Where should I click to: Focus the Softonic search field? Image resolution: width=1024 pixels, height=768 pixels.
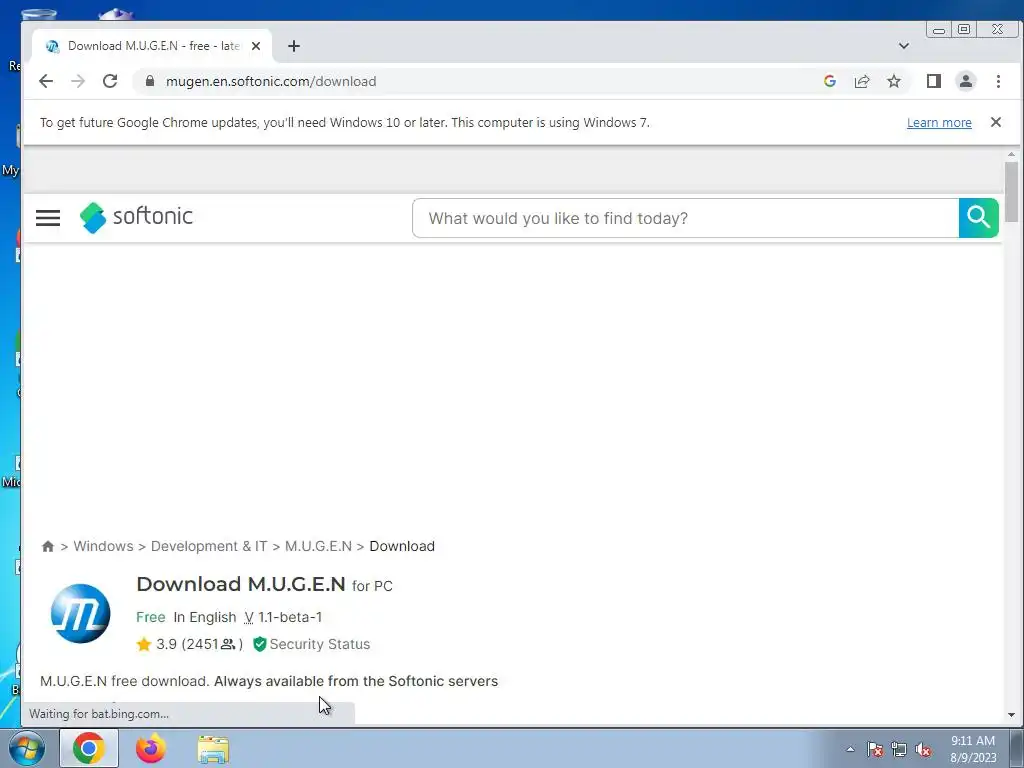pyautogui.click(x=686, y=218)
